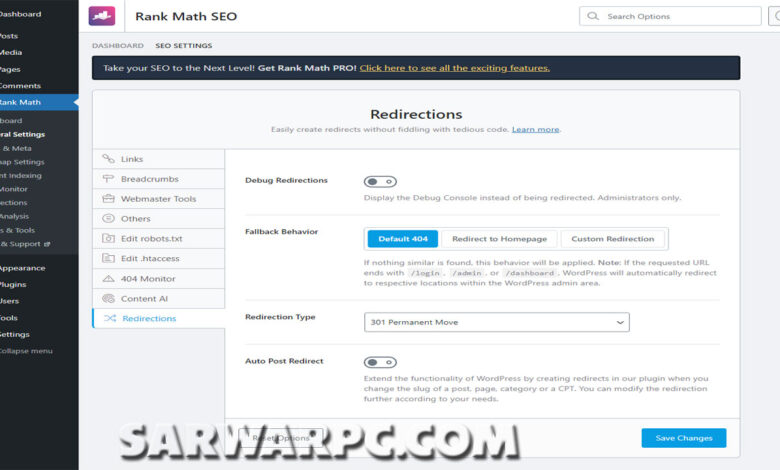Image resolution: width=780 pixels, height=470 pixels.
Task: Click the Redirections shuffle icon
Action: click(x=110, y=318)
